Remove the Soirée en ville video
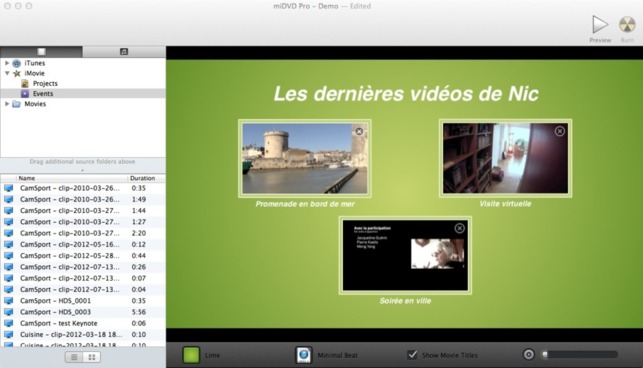 click(x=460, y=228)
